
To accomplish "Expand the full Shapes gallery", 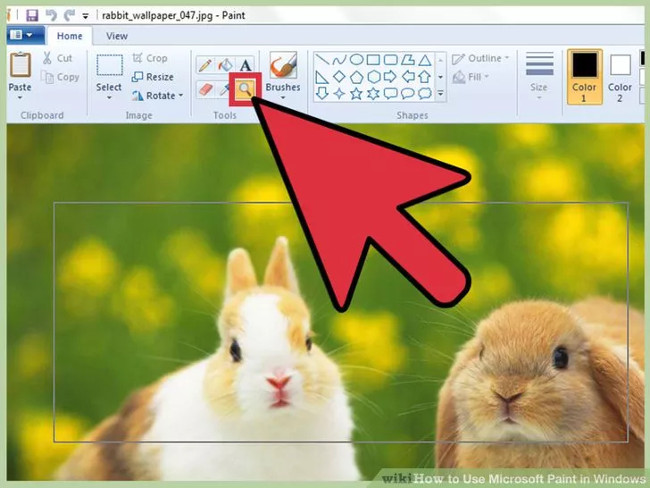I will tap(440, 94).
